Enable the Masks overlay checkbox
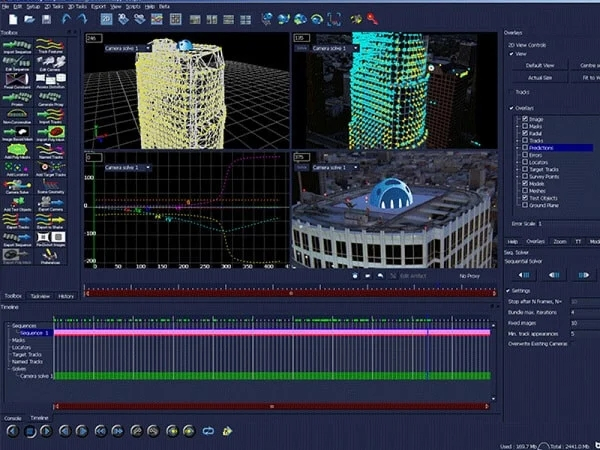The width and height of the screenshot is (600, 450). (x=523, y=126)
